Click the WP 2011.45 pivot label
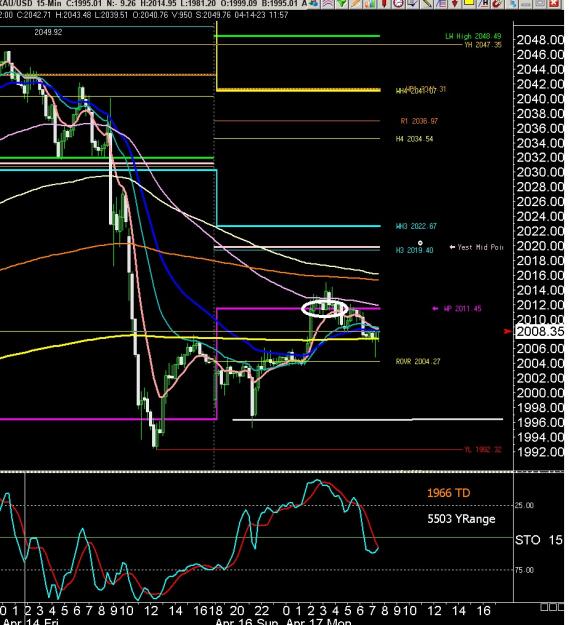The width and height of the screenshot is (569, 625). pos(462,309)
